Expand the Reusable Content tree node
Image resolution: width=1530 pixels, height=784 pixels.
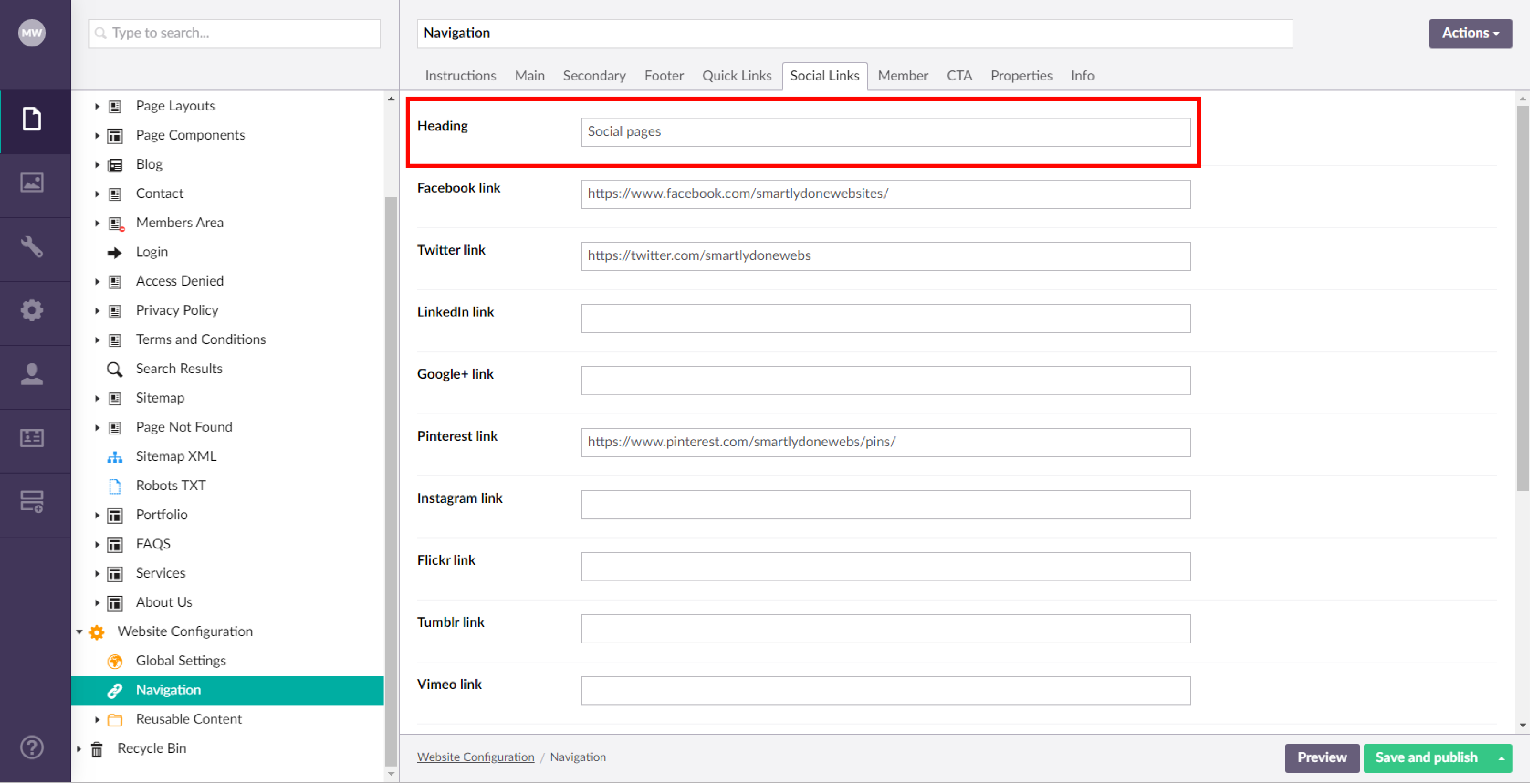pyautogui.click(x=97, y=720)
